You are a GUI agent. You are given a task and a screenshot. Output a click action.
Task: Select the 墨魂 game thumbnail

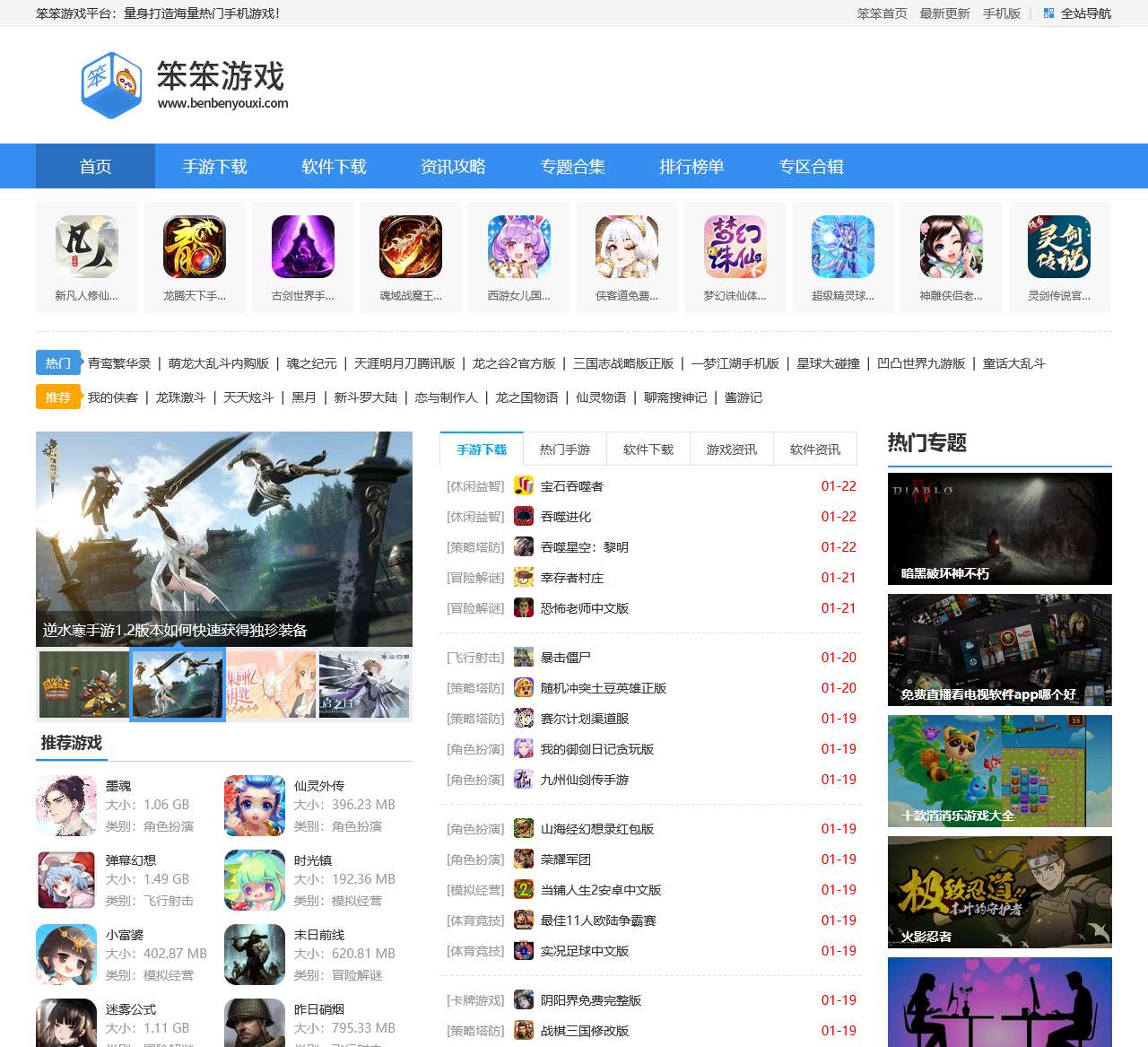66,805
